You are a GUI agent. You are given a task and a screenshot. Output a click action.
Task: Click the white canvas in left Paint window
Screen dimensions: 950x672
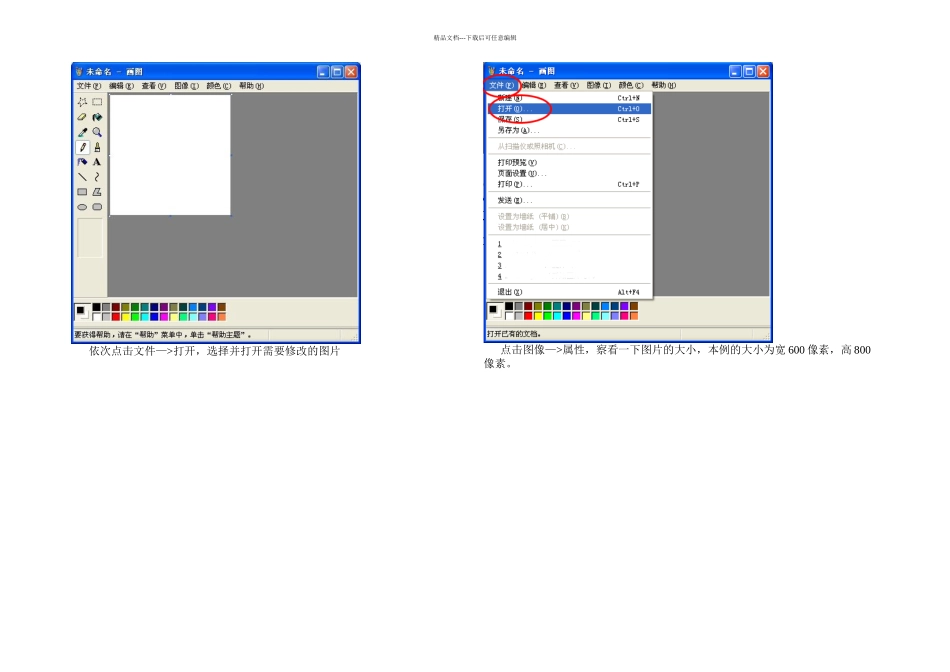pyautogui.click(x=170, y=155)
